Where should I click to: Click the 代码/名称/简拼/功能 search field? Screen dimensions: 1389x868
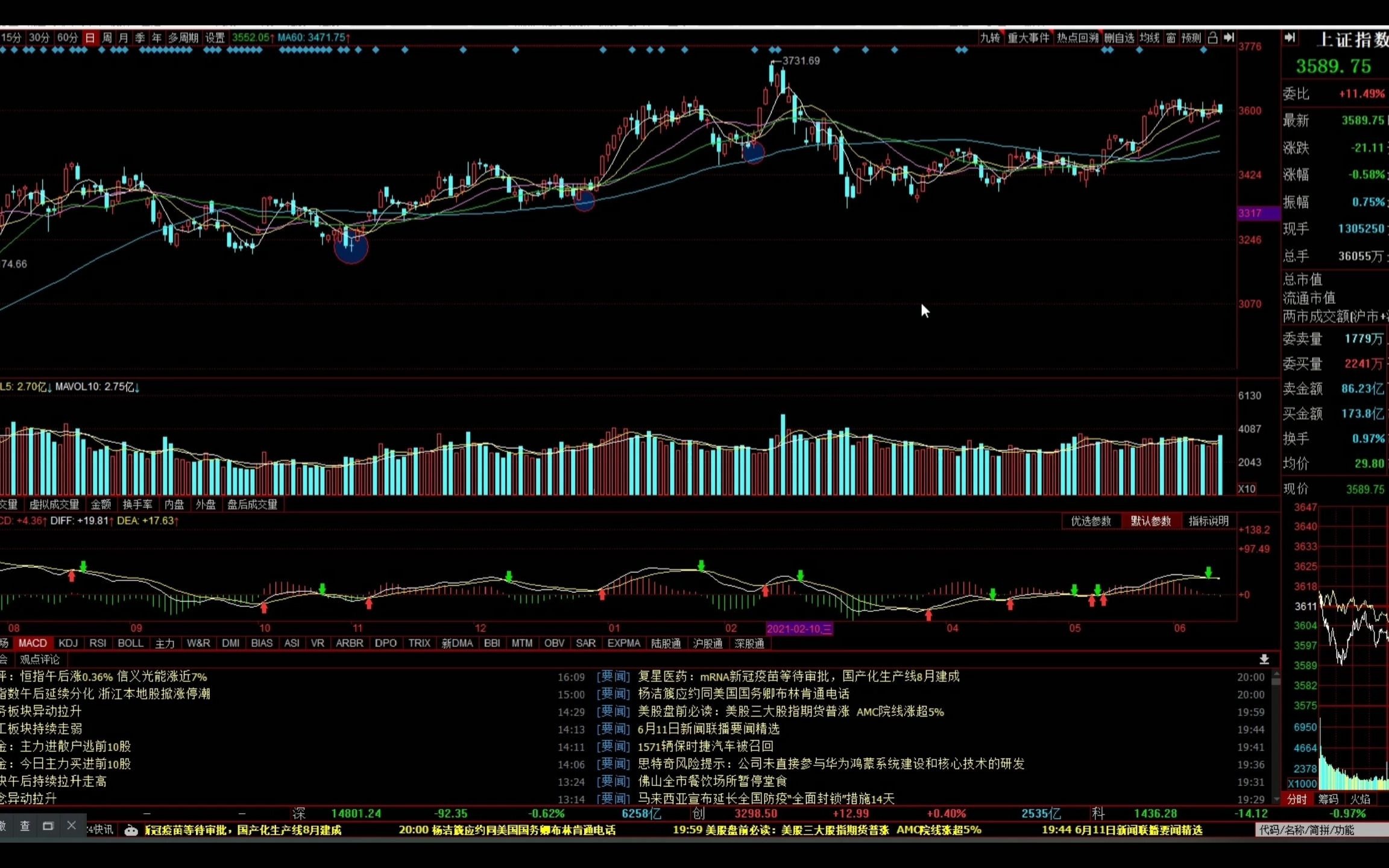tap(1320, 830)
